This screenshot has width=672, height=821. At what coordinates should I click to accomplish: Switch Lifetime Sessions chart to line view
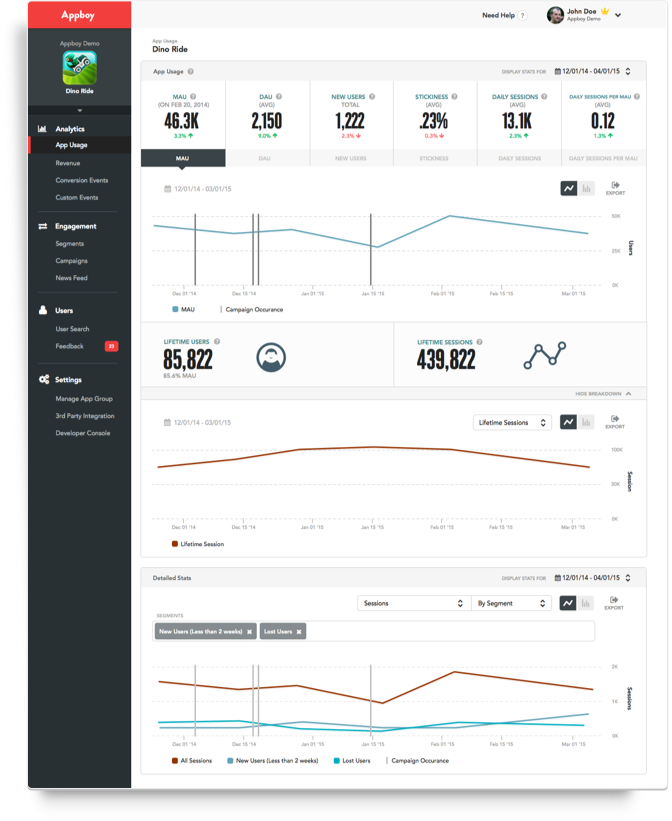[x=568, y=422]
